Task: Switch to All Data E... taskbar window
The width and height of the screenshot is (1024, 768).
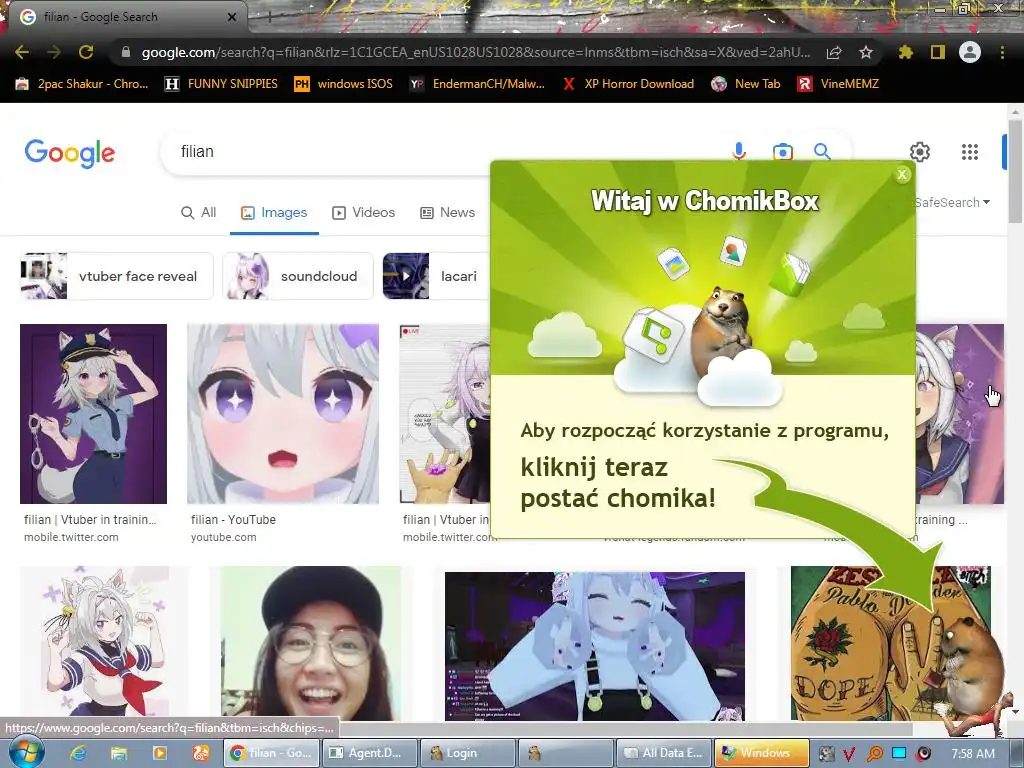Action: pos(663,753)
